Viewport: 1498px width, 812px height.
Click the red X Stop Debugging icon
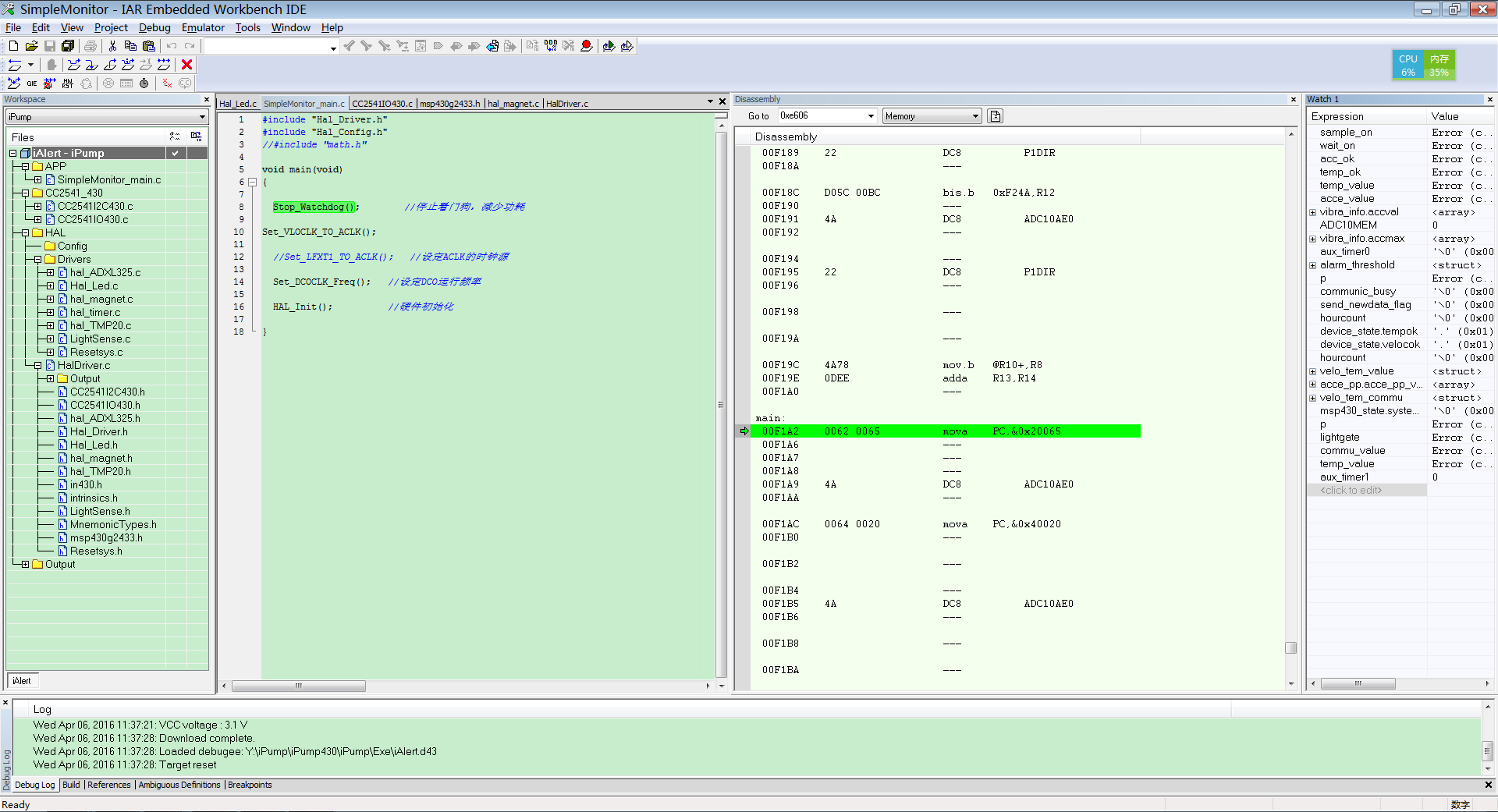186,65
